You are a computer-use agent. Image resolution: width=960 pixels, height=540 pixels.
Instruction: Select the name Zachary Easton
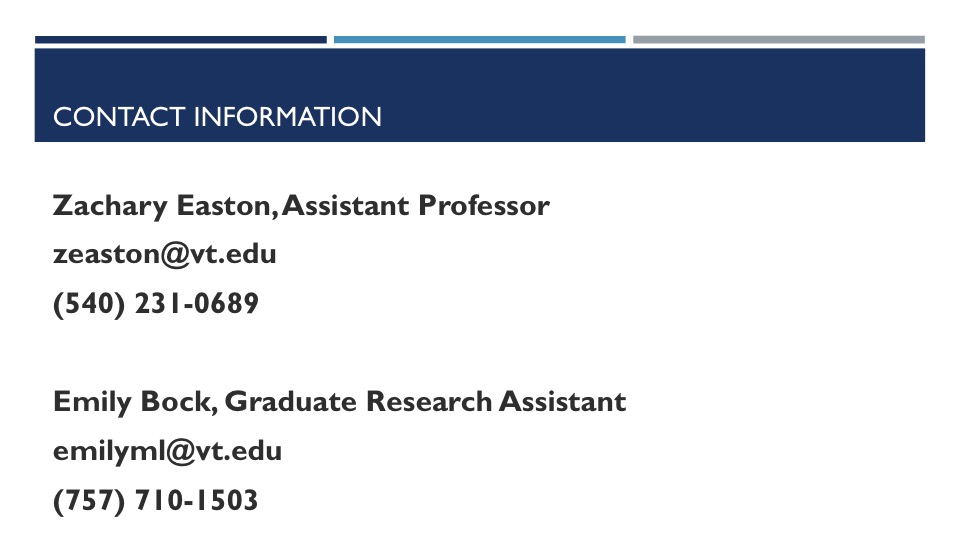165,206
